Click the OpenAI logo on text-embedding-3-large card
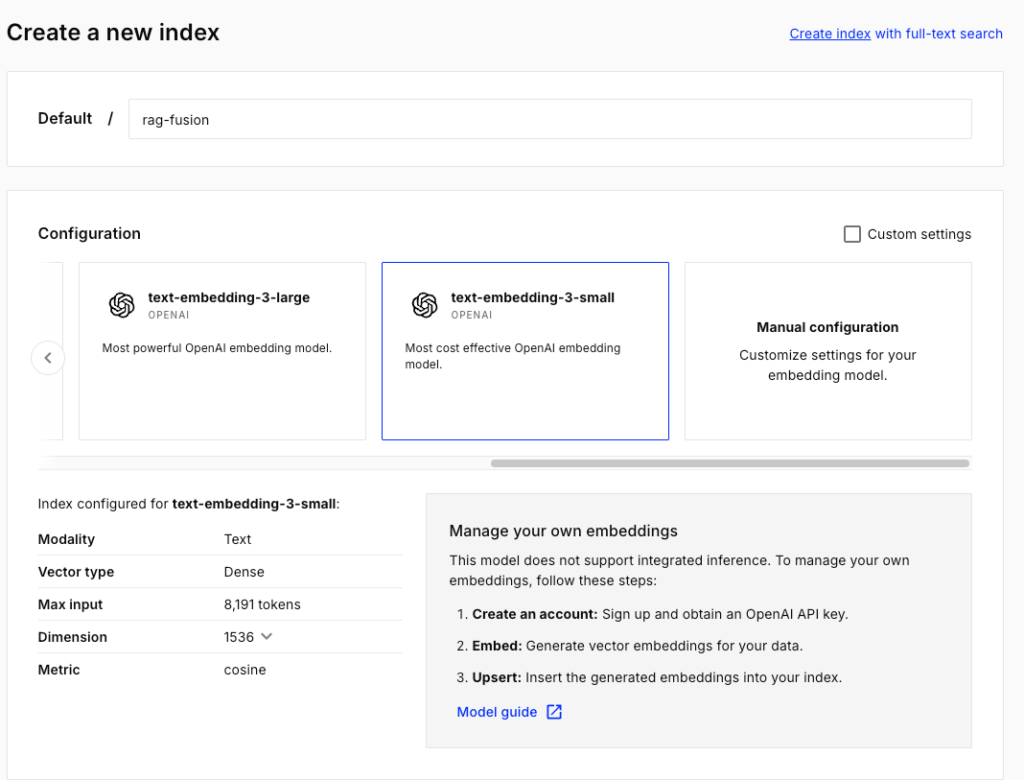The width and height of the screenshot is (1024, 780). tap(121, 304)
